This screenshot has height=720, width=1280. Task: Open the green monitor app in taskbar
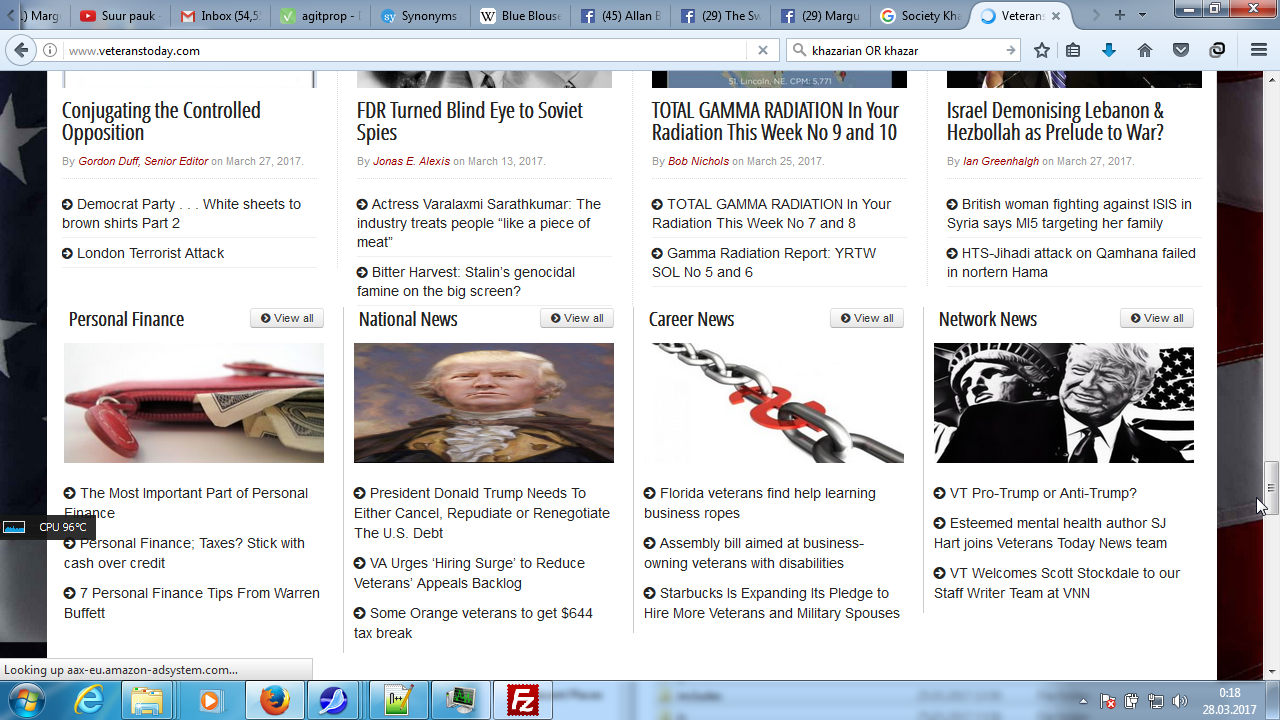[461, 700]
